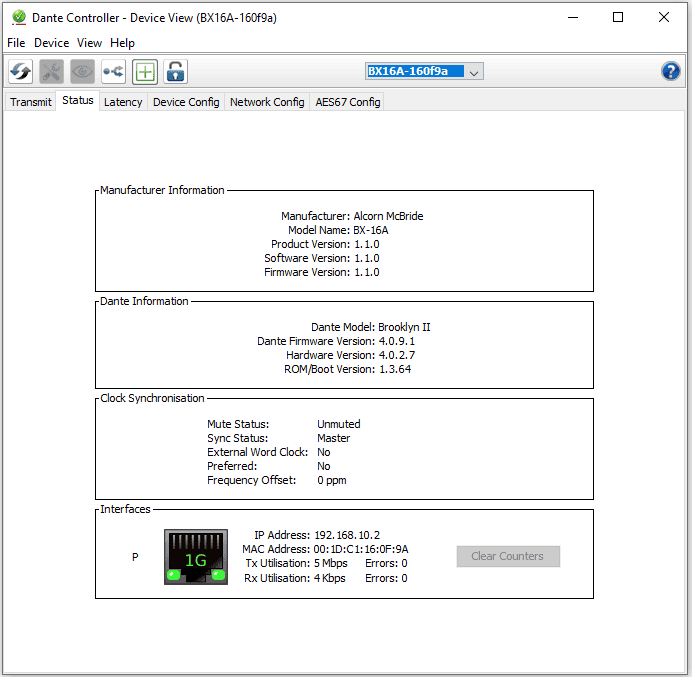Switch to the Latency tab
This screenshot has height=677, width=692.
pyautogui.click(x=123, y=102)
